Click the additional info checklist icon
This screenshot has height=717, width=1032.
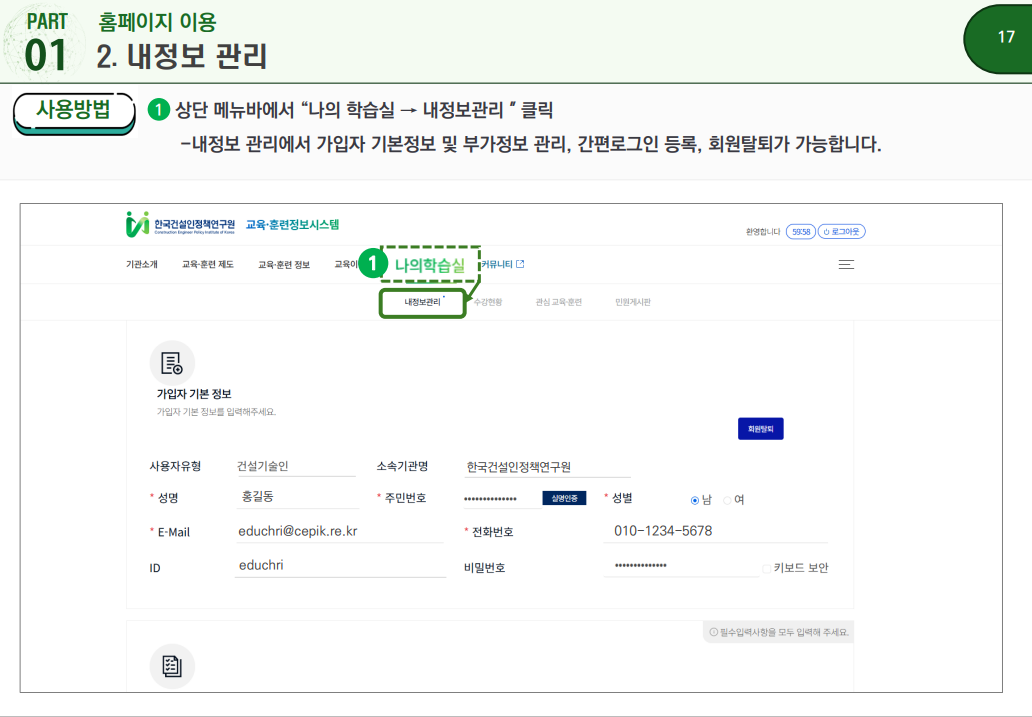pos(172,666)
